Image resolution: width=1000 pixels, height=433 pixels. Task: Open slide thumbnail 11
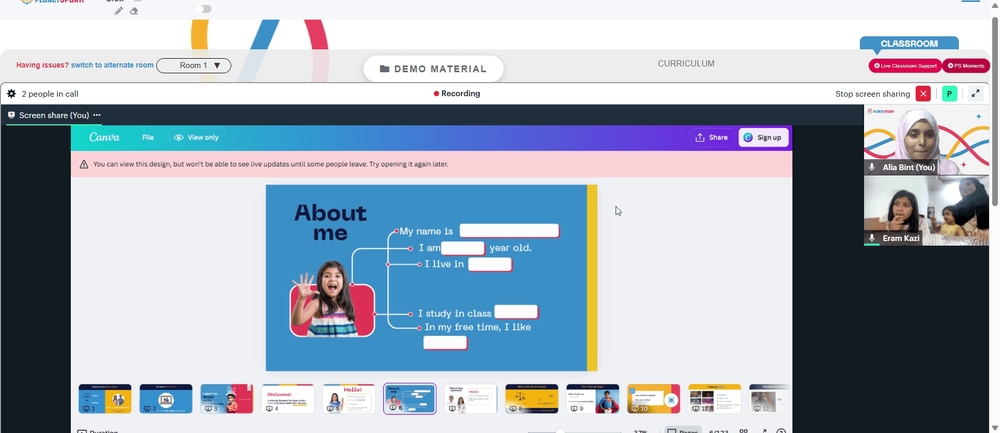[714, 399]
